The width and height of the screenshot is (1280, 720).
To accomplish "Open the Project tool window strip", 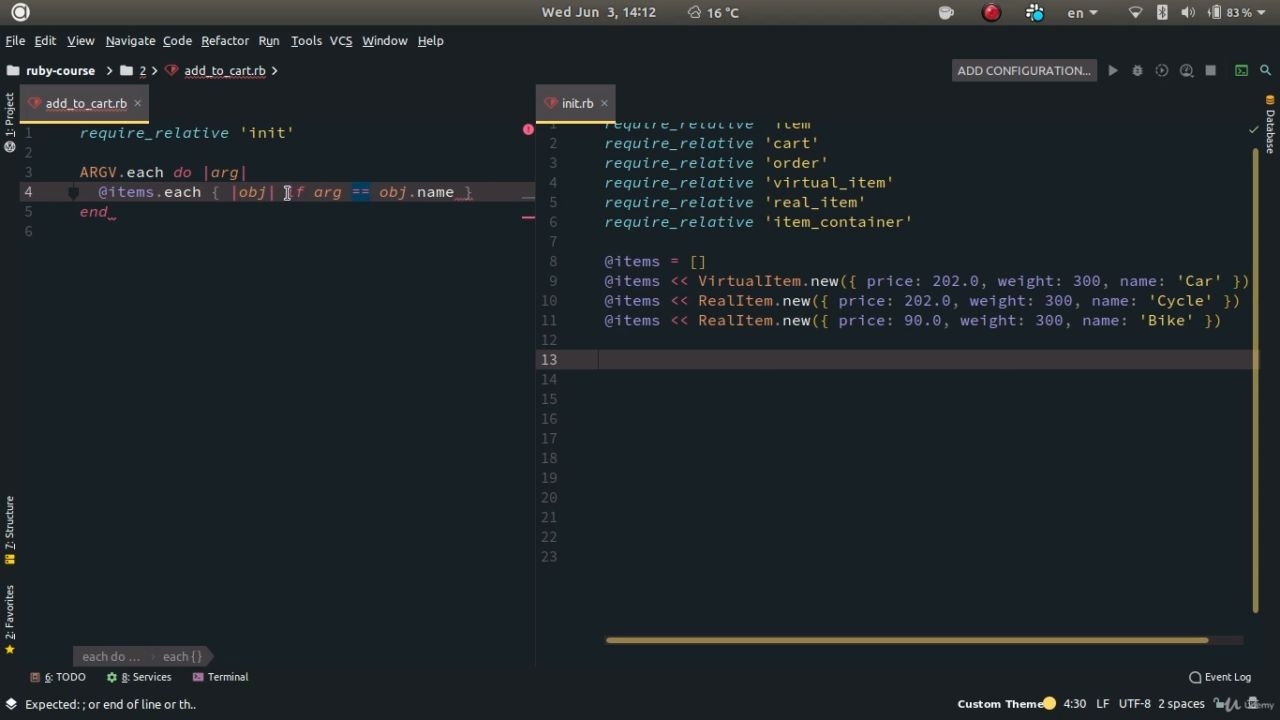I will pos(9,122).
